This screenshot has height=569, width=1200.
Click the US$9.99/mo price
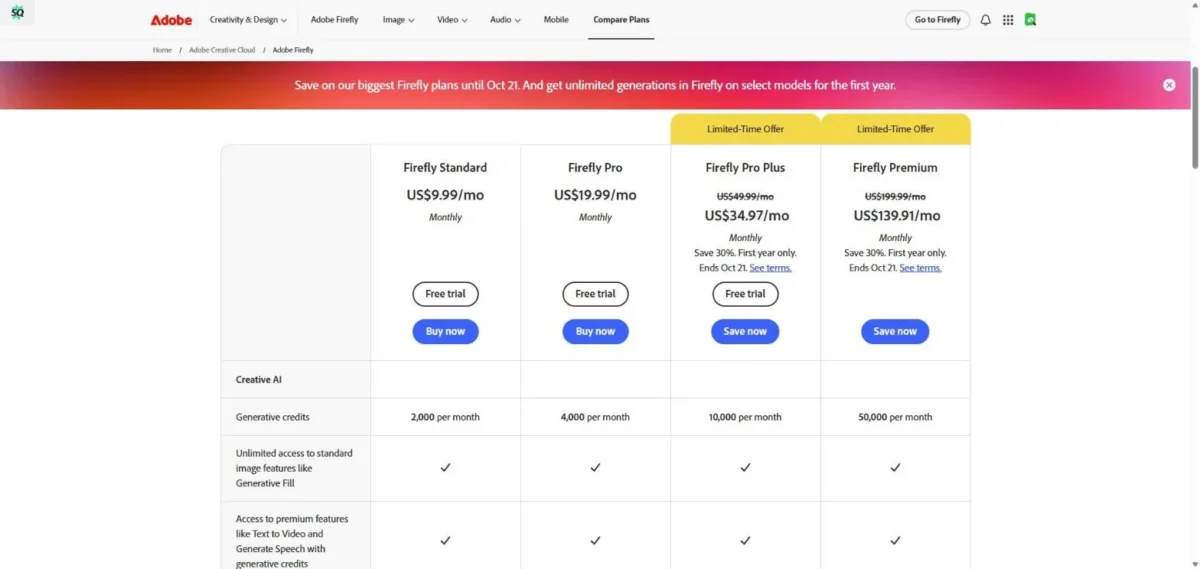[x=445, y=195]
